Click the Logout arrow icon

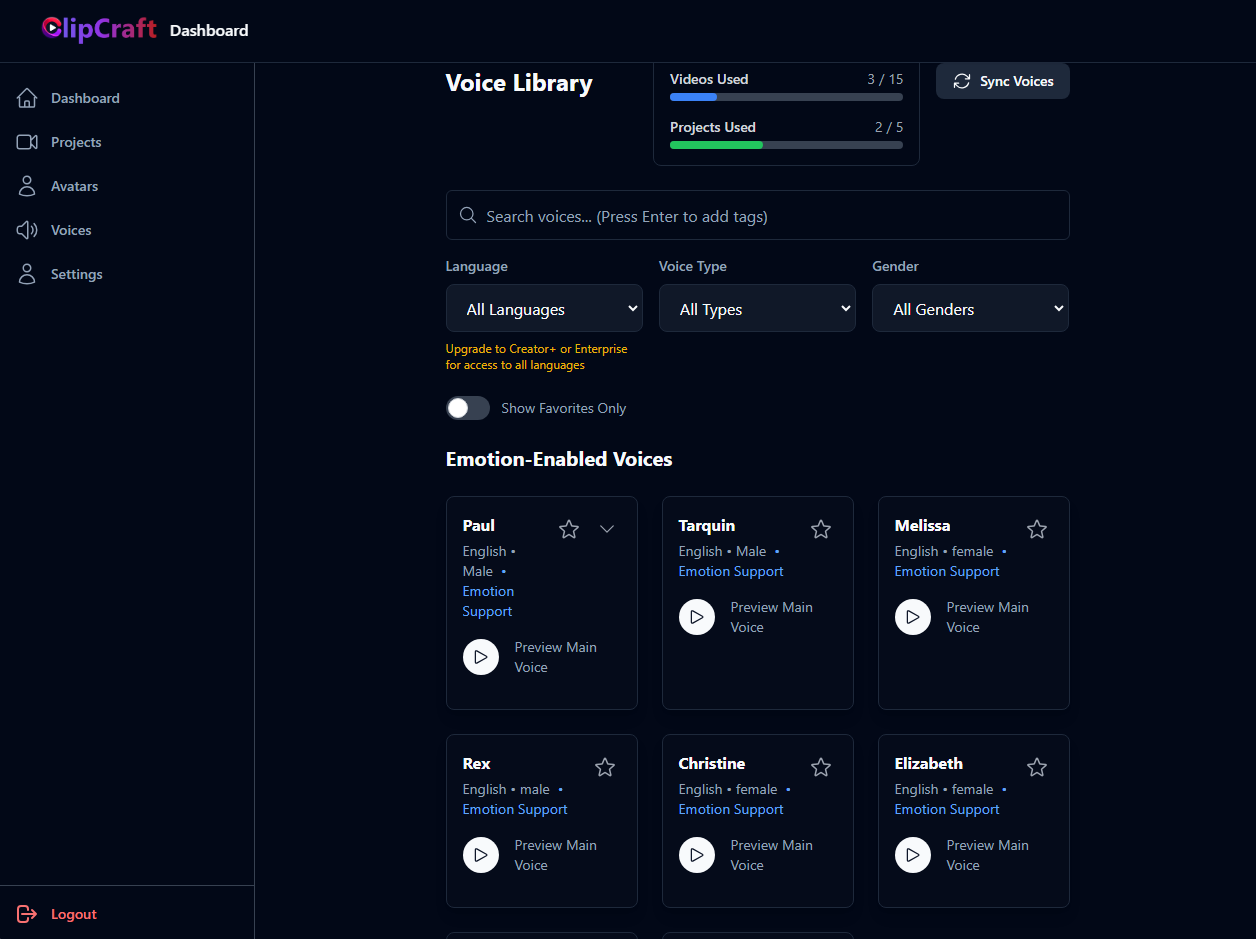27,914
